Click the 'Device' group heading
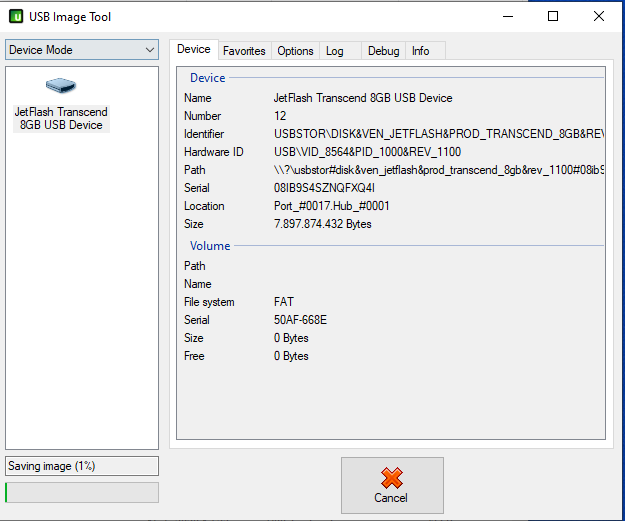Viewport: 625px width, 521px height. pyautogui.click(x=208, y=78)
